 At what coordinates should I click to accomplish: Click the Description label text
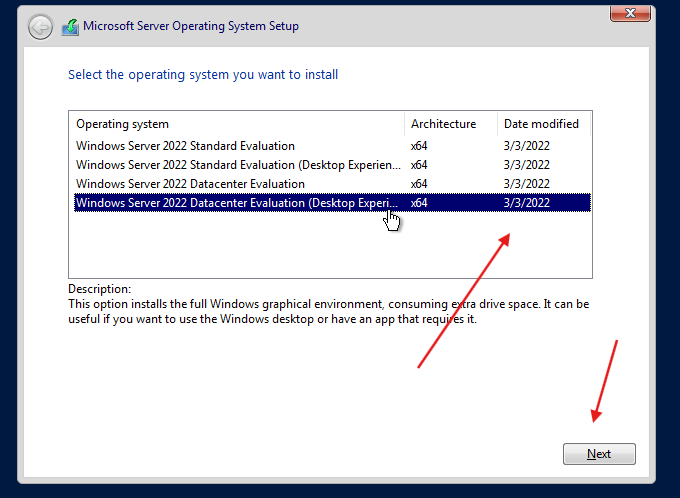pos(99,289)
